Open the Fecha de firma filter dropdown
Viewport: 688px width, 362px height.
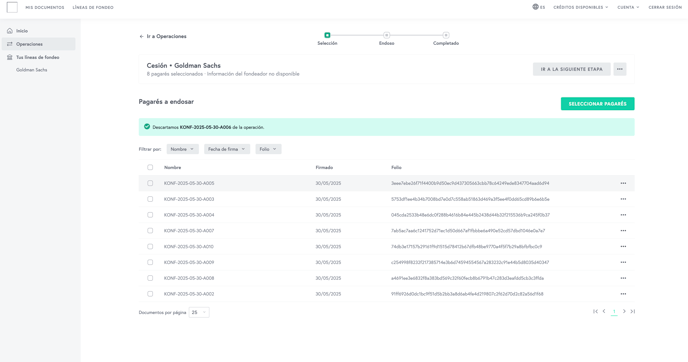pyautogui.click(x=227, y=149)
